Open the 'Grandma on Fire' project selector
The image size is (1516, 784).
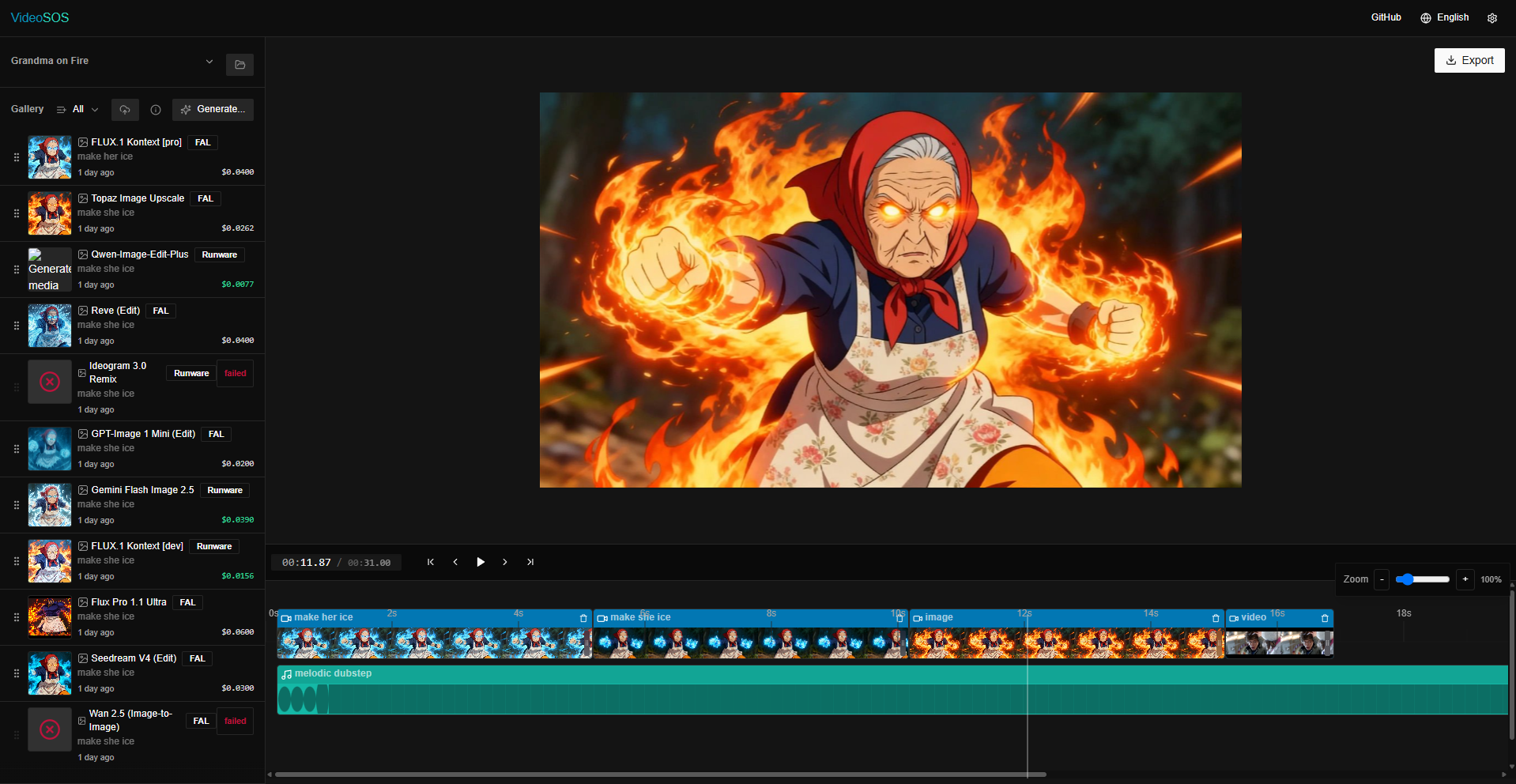pos(111,61)
